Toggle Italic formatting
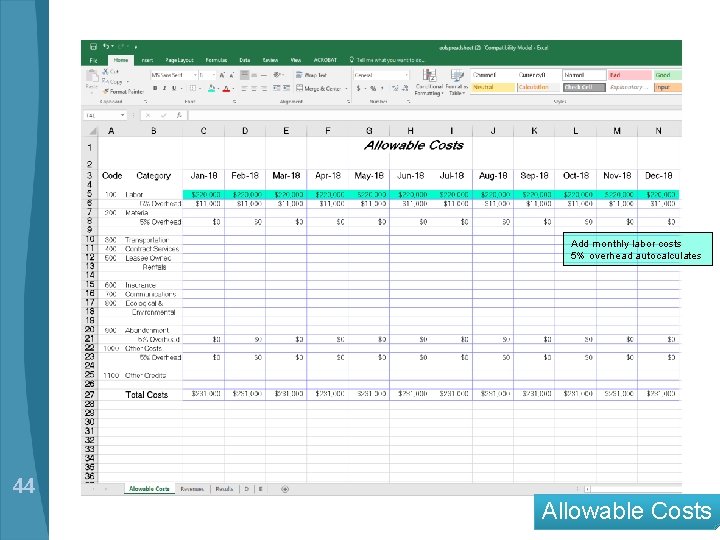Screen dimensions: 720x540 (164, 88)
